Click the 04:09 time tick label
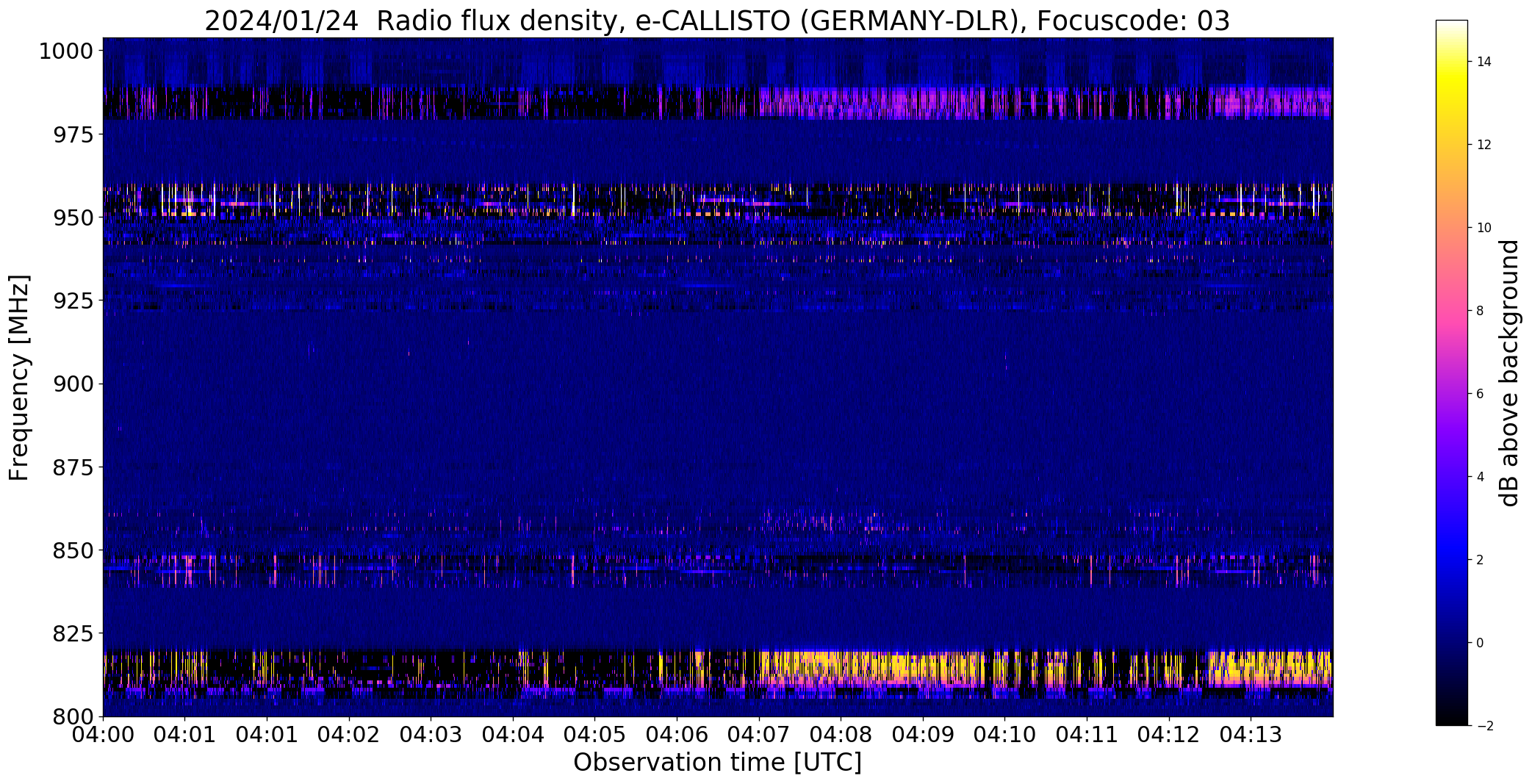1532x784 pixels. [x=923, y=735]
